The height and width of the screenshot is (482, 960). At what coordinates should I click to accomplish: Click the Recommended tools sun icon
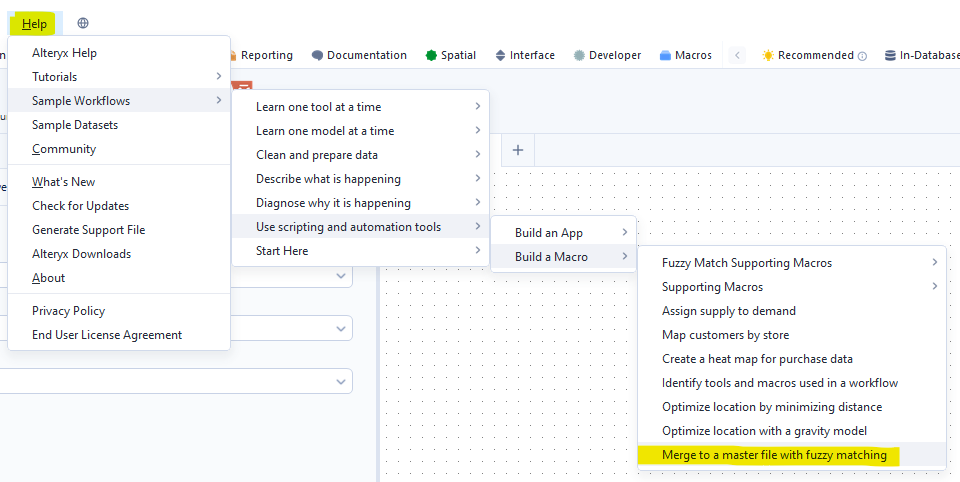[767, 56]
